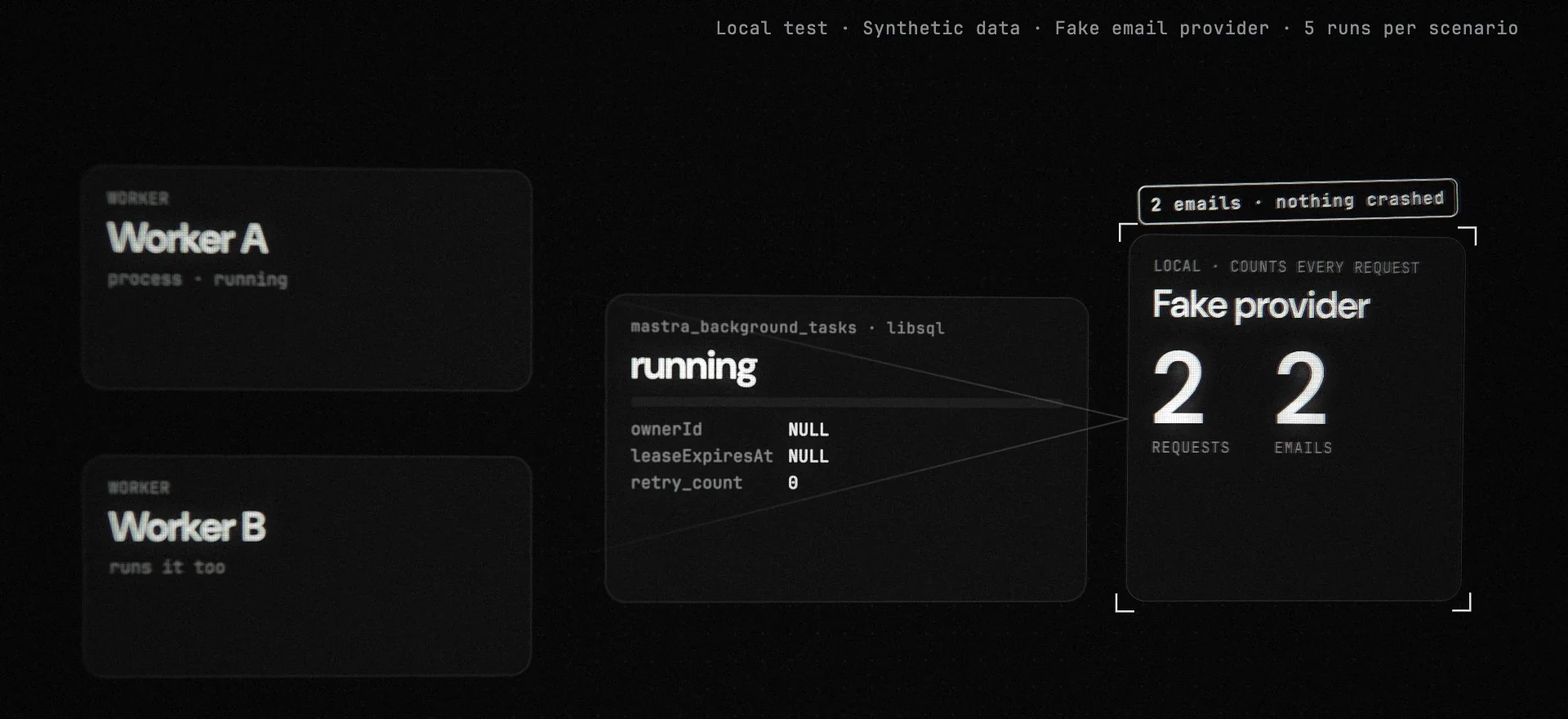The height and width of the screenshot is (719, 1568).
Task: Click the 'EMAILS' counter label
Action: [1303, 448]
